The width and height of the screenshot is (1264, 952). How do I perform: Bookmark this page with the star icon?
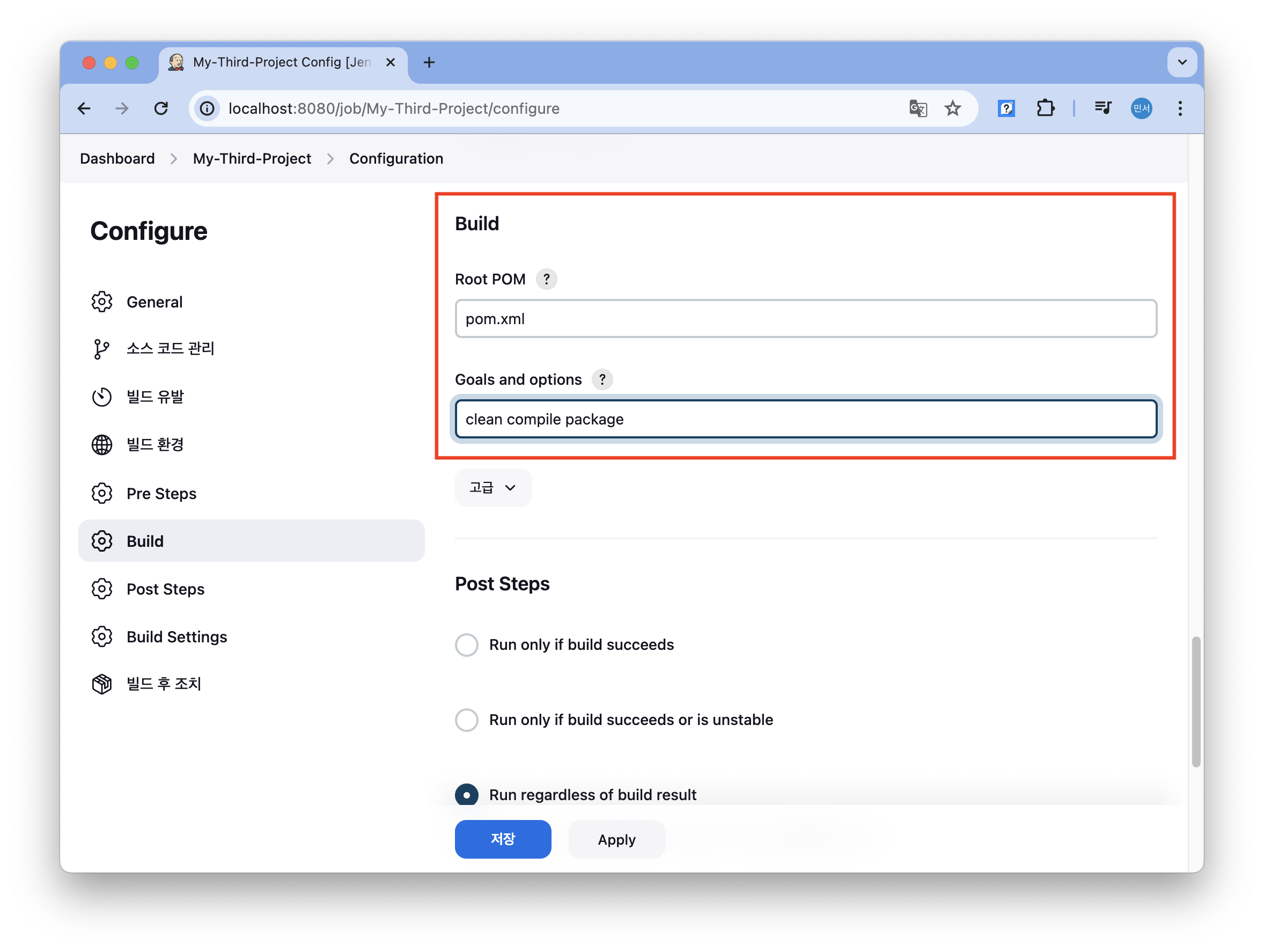[953, 108]
